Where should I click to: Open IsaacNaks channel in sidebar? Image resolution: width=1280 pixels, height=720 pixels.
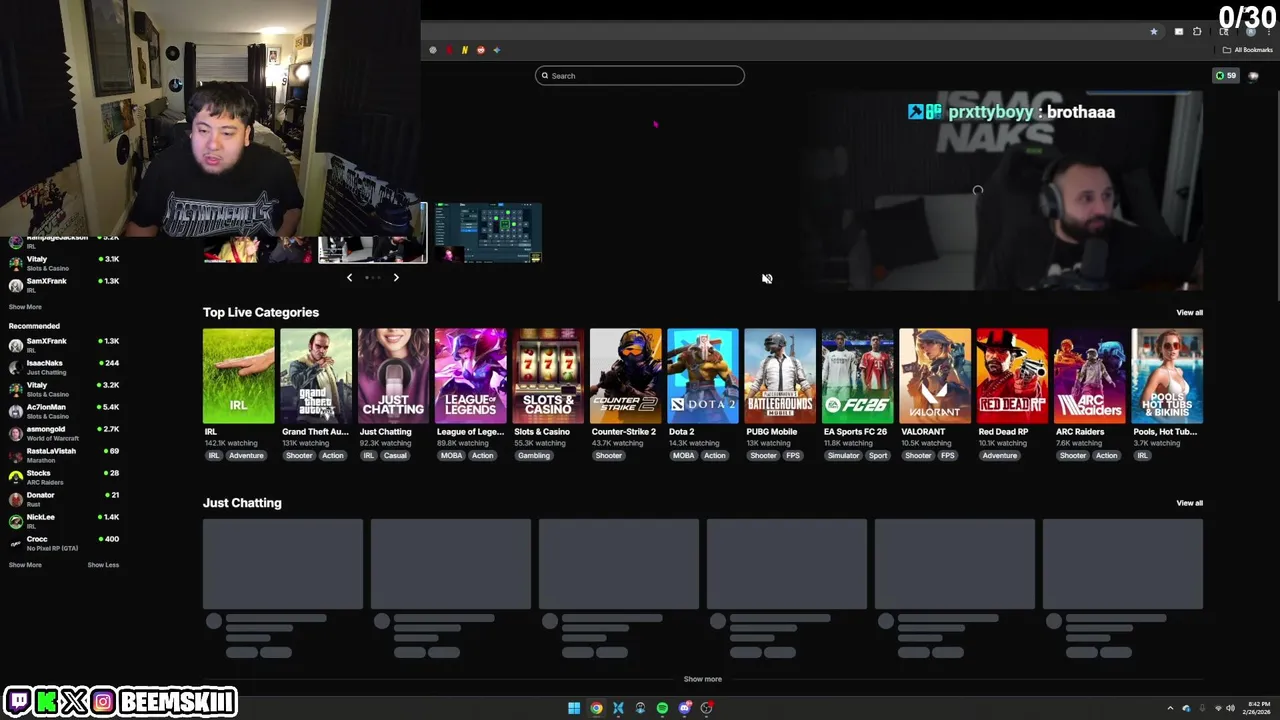64,367
